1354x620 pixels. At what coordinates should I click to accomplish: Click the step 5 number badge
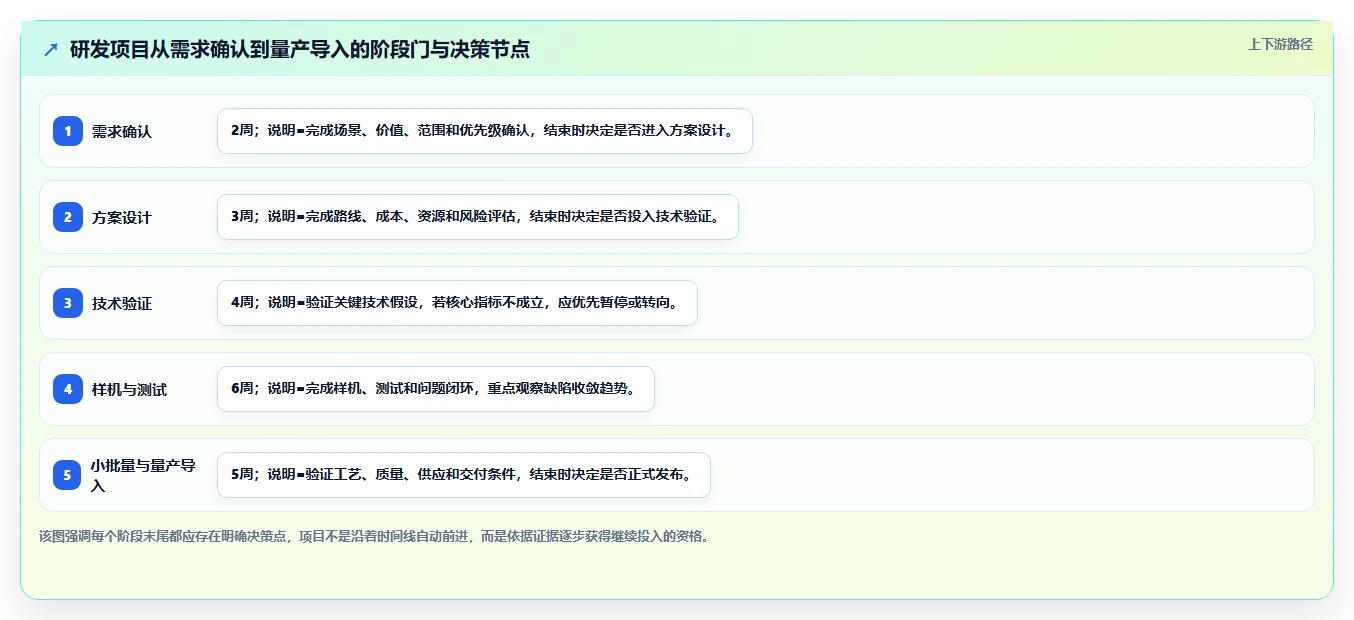(68, 475)
